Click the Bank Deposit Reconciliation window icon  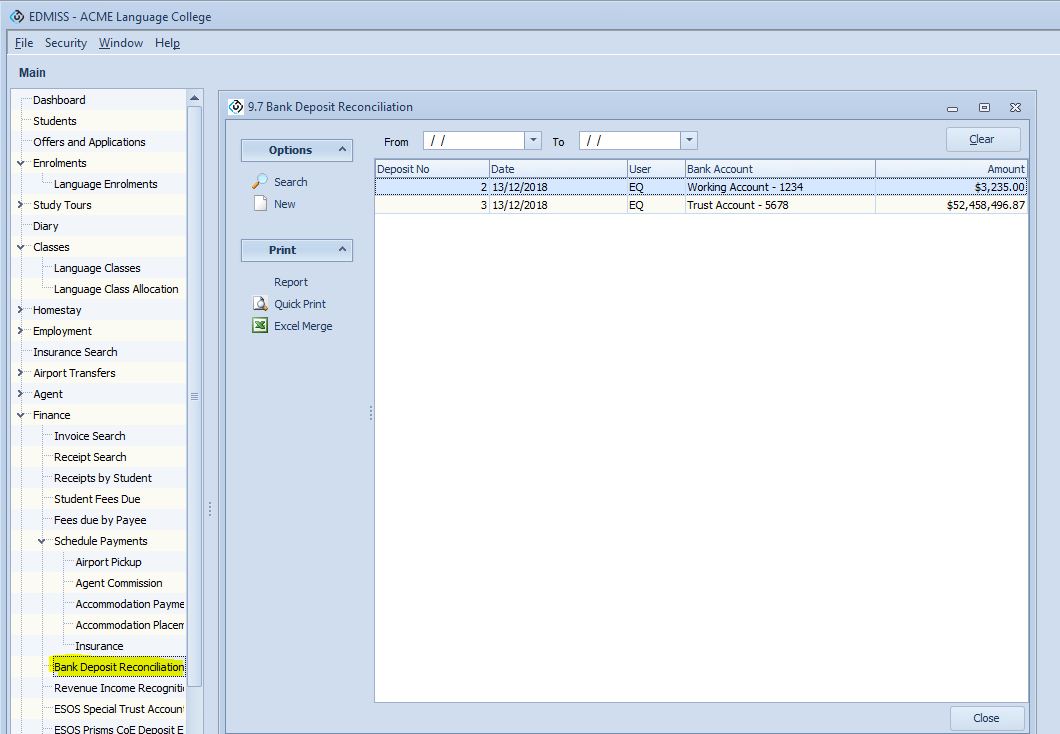pos(236,107)
